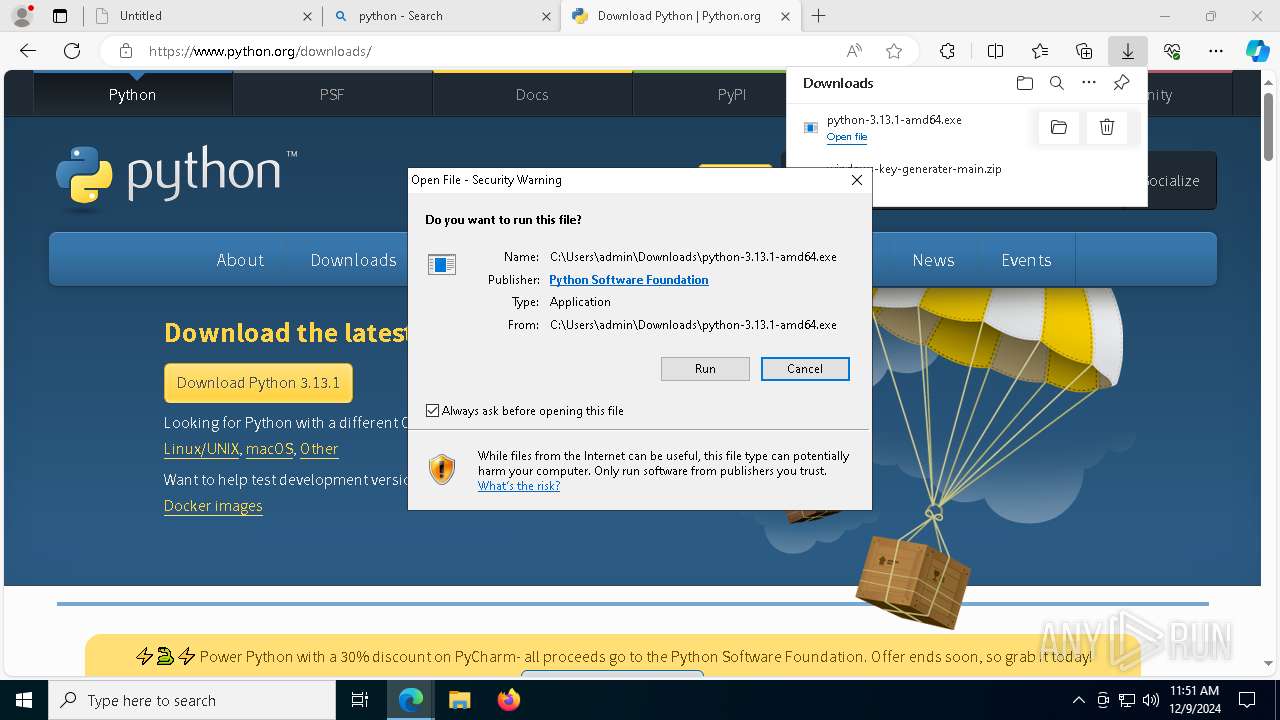Viewport: 1280px width, 720px height.
Task: Click Open file under python-3.13.1-amd64.exe
Action: coord(847,137)
